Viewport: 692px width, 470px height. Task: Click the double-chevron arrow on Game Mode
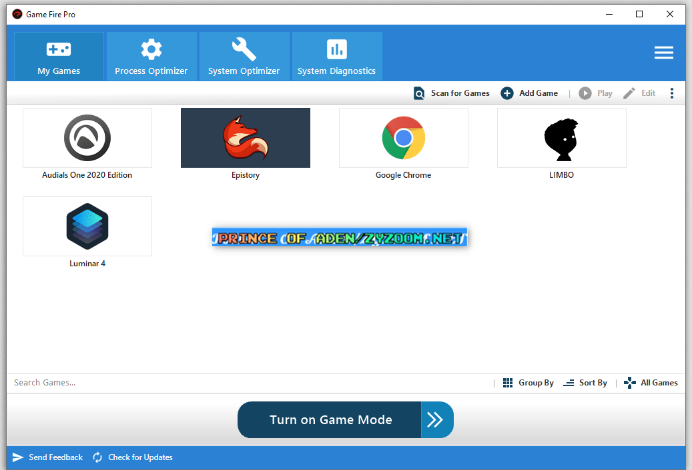436,420
